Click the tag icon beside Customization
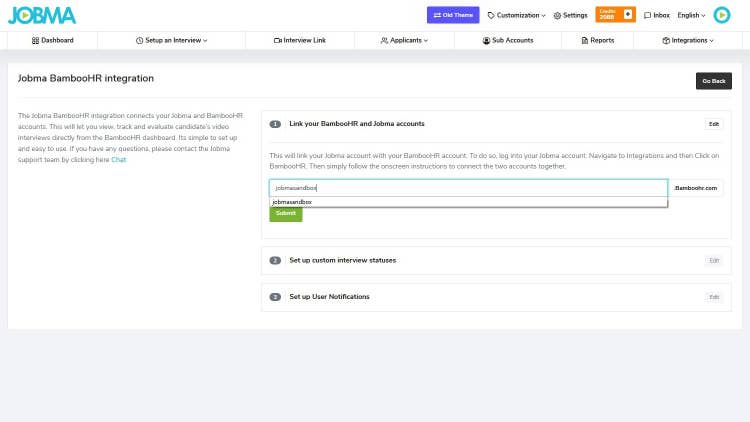Screen dimensions: 750x422 (491, 16)
